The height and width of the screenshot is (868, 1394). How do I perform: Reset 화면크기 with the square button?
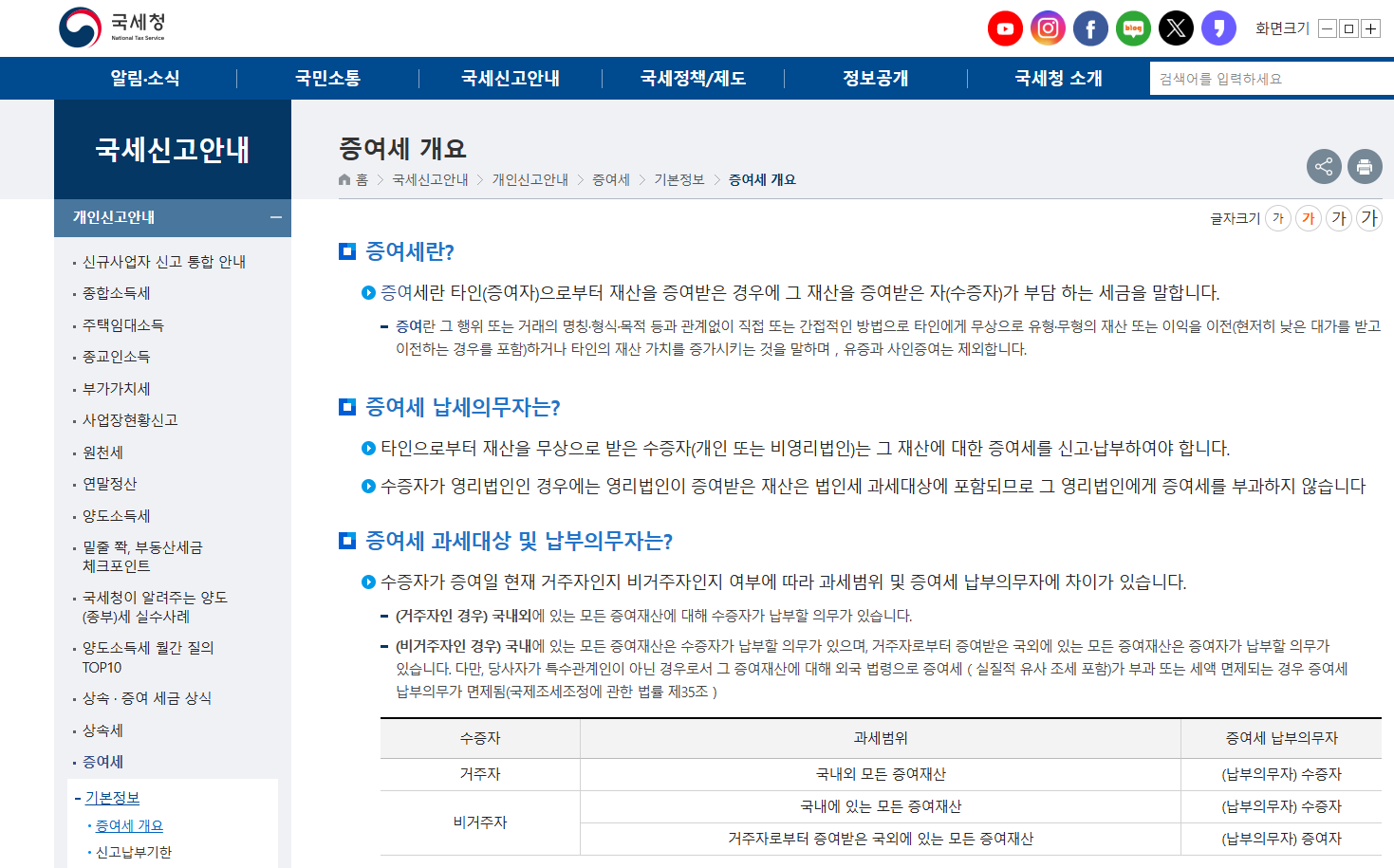coord(1348,29)
